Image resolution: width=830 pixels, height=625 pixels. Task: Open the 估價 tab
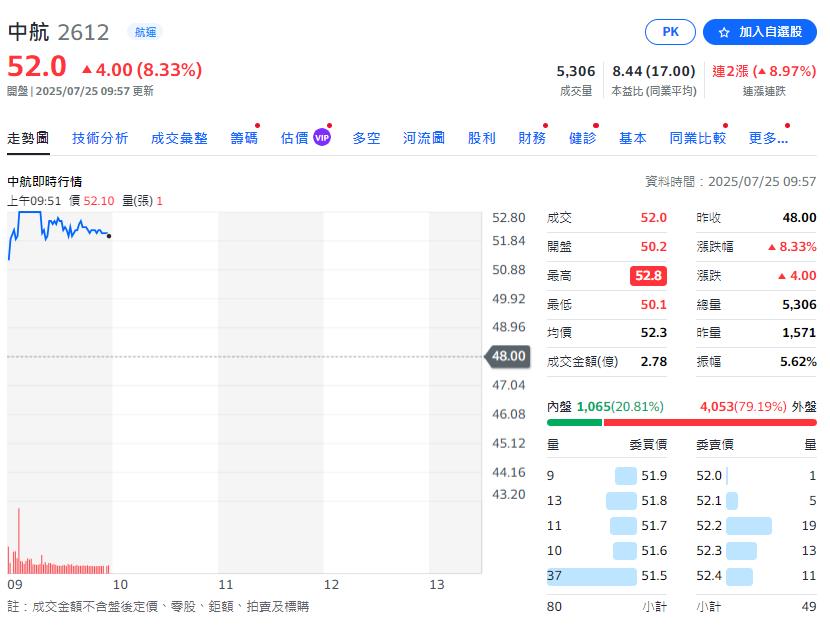pyautogui.click(x=294, y=138)
